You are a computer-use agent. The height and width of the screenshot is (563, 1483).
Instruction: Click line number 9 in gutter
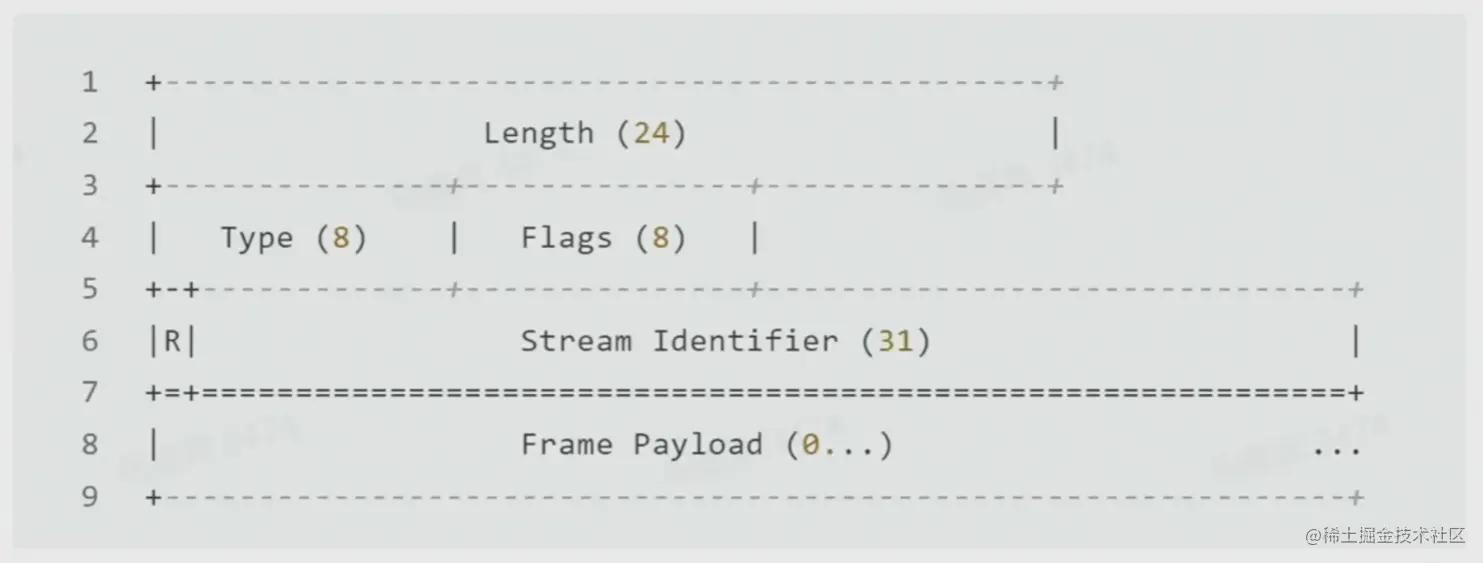[90, 496]
